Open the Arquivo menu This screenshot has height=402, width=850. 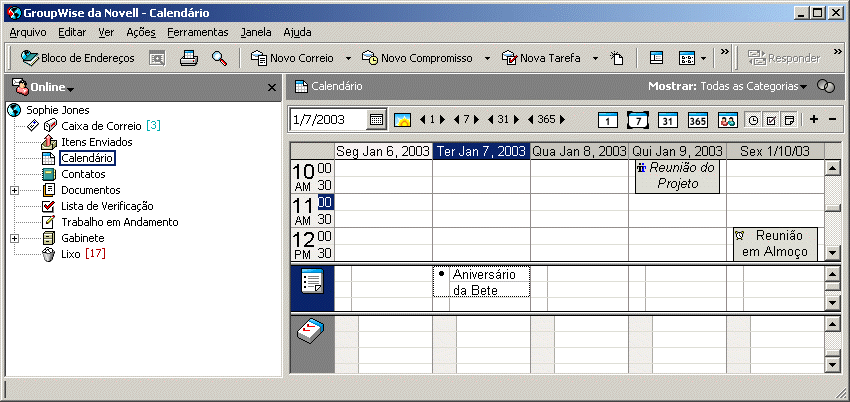28,32
